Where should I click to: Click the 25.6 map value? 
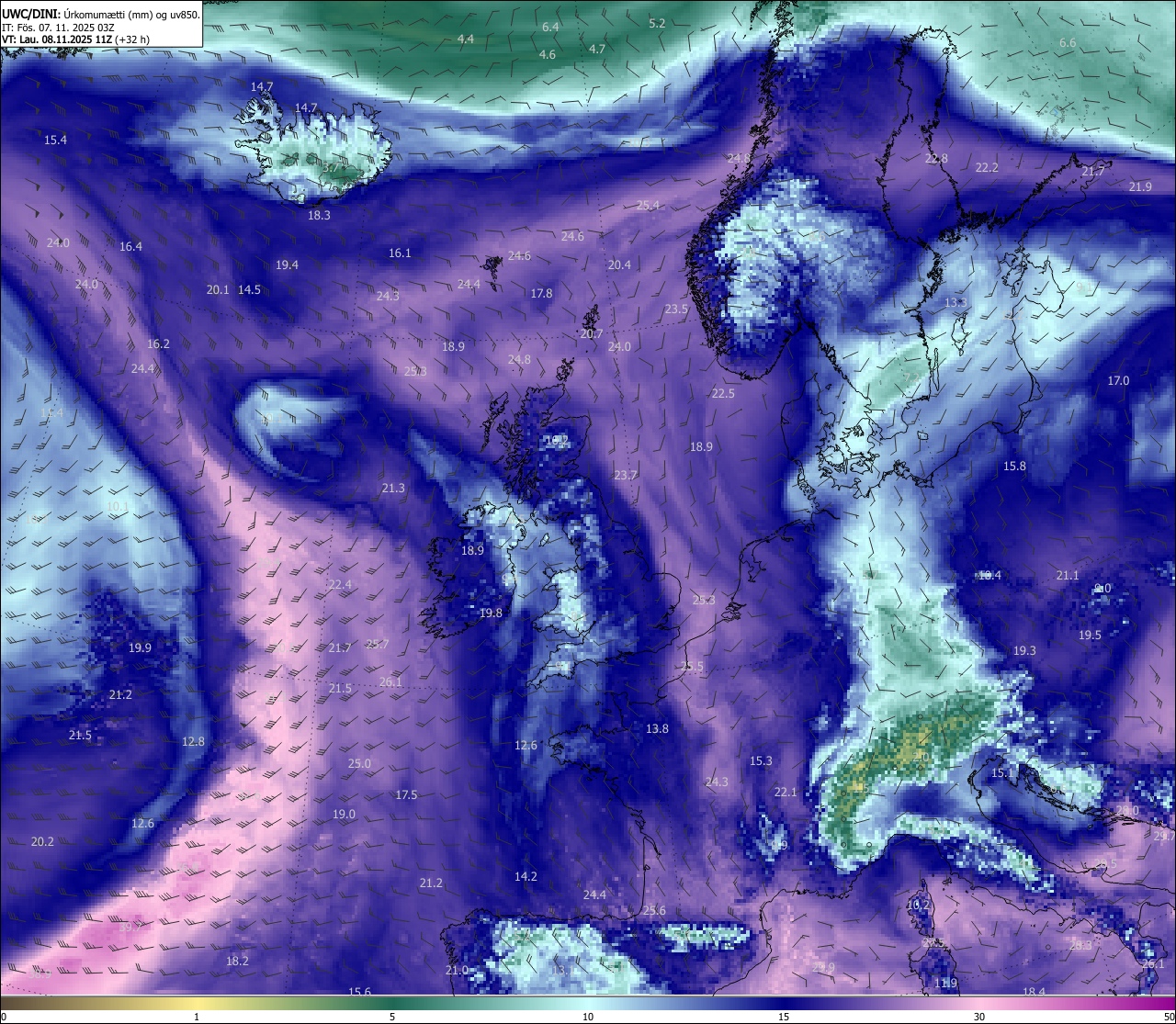click(654, 911)
